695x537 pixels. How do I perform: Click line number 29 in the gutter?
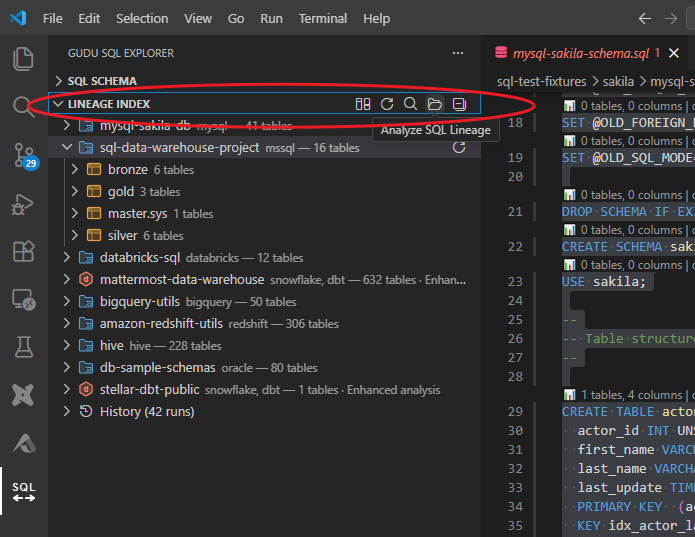(515, 412)
